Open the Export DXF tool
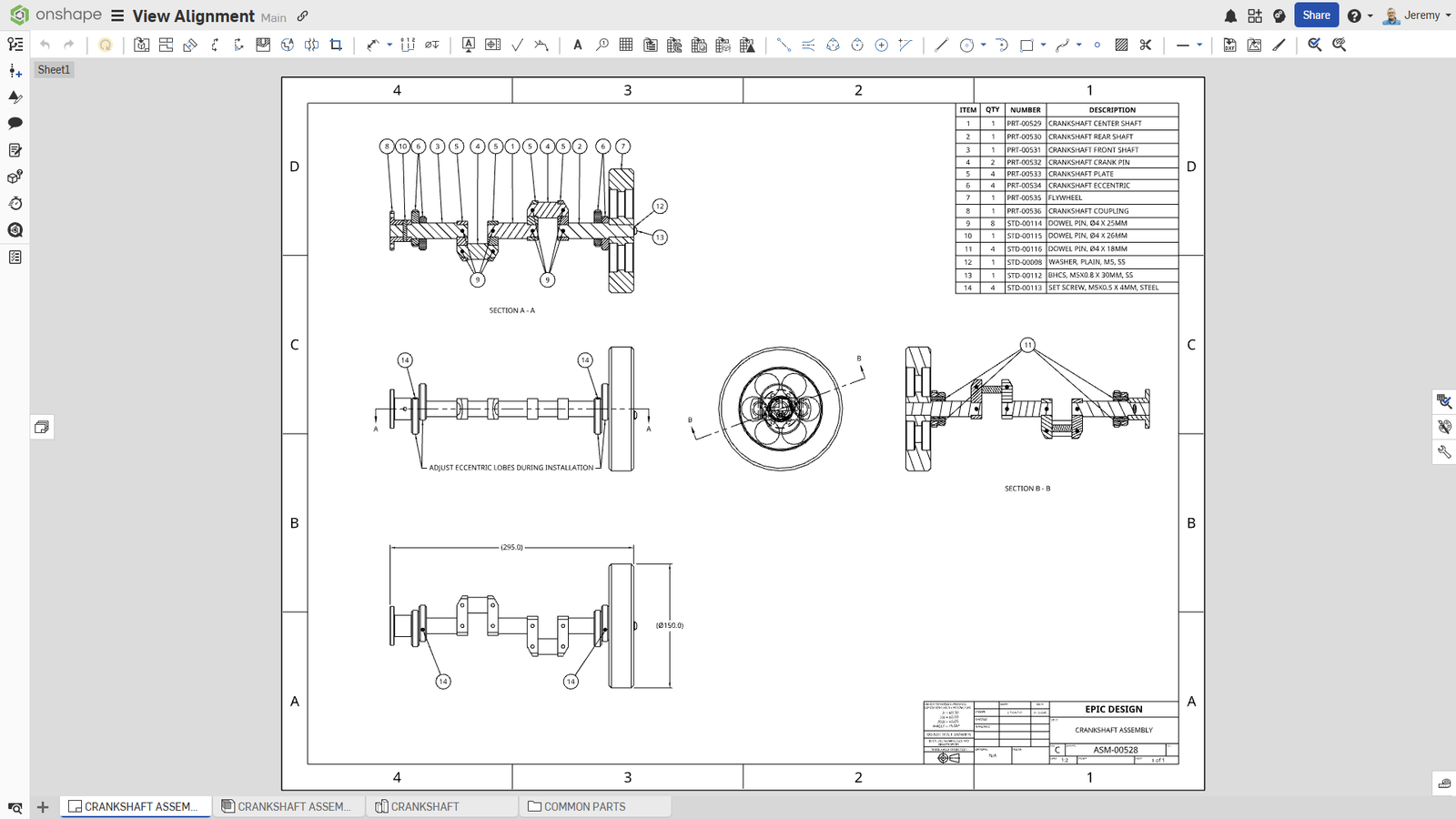The height and width of the screenshot is (819, 1456). (1228, 45)
